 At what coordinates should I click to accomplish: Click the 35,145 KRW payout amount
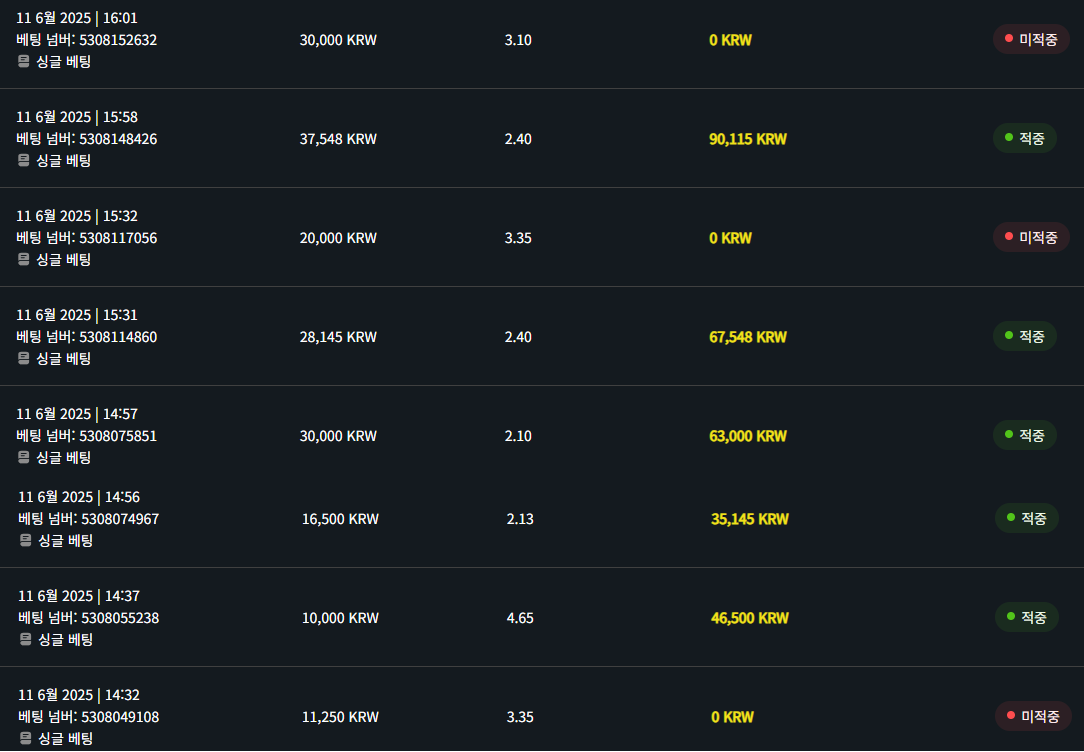(x=749, y=519)
